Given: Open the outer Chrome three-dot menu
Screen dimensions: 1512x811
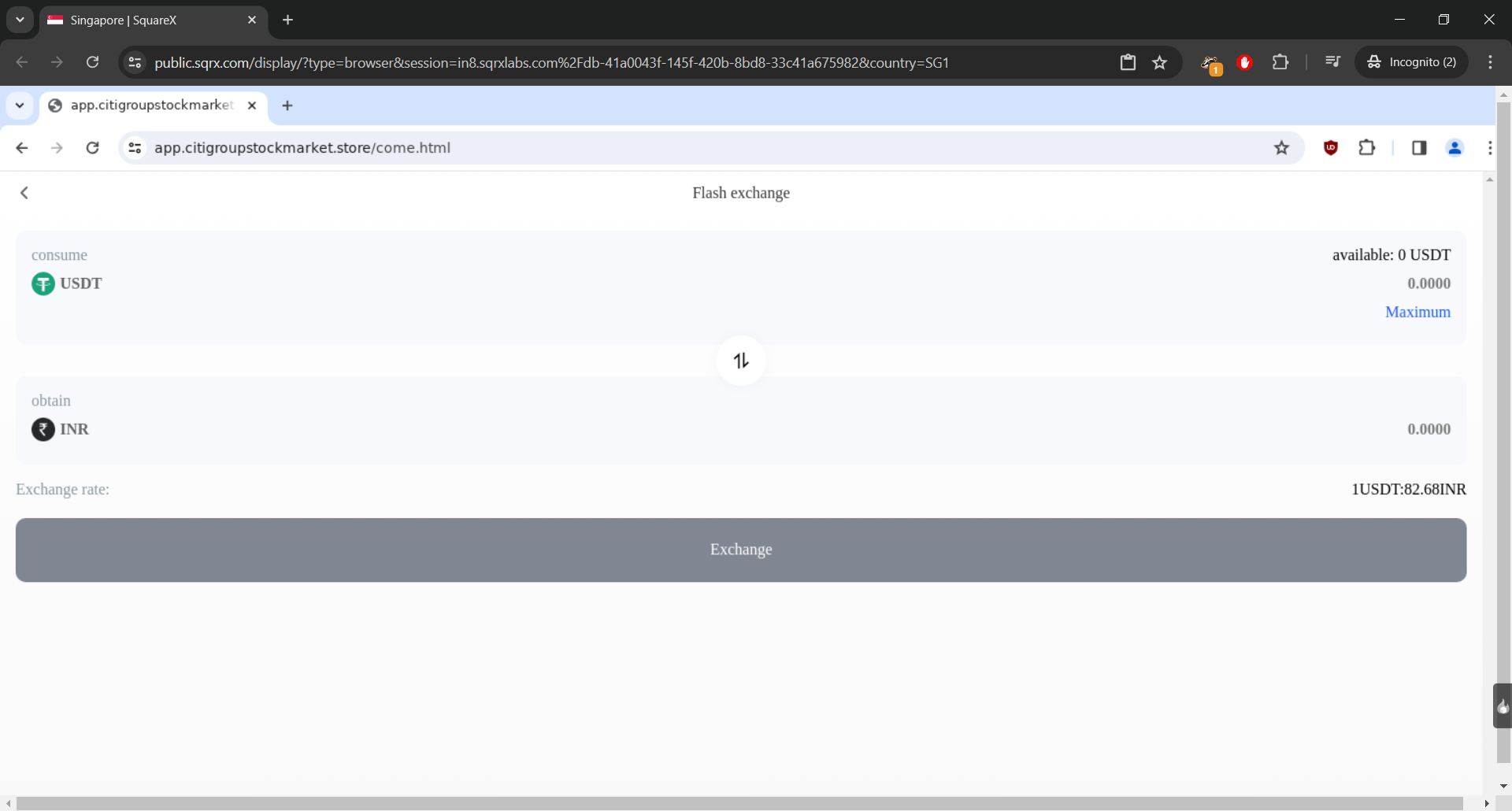Looking at the screenshot, I should click(x=1490, y=62).
